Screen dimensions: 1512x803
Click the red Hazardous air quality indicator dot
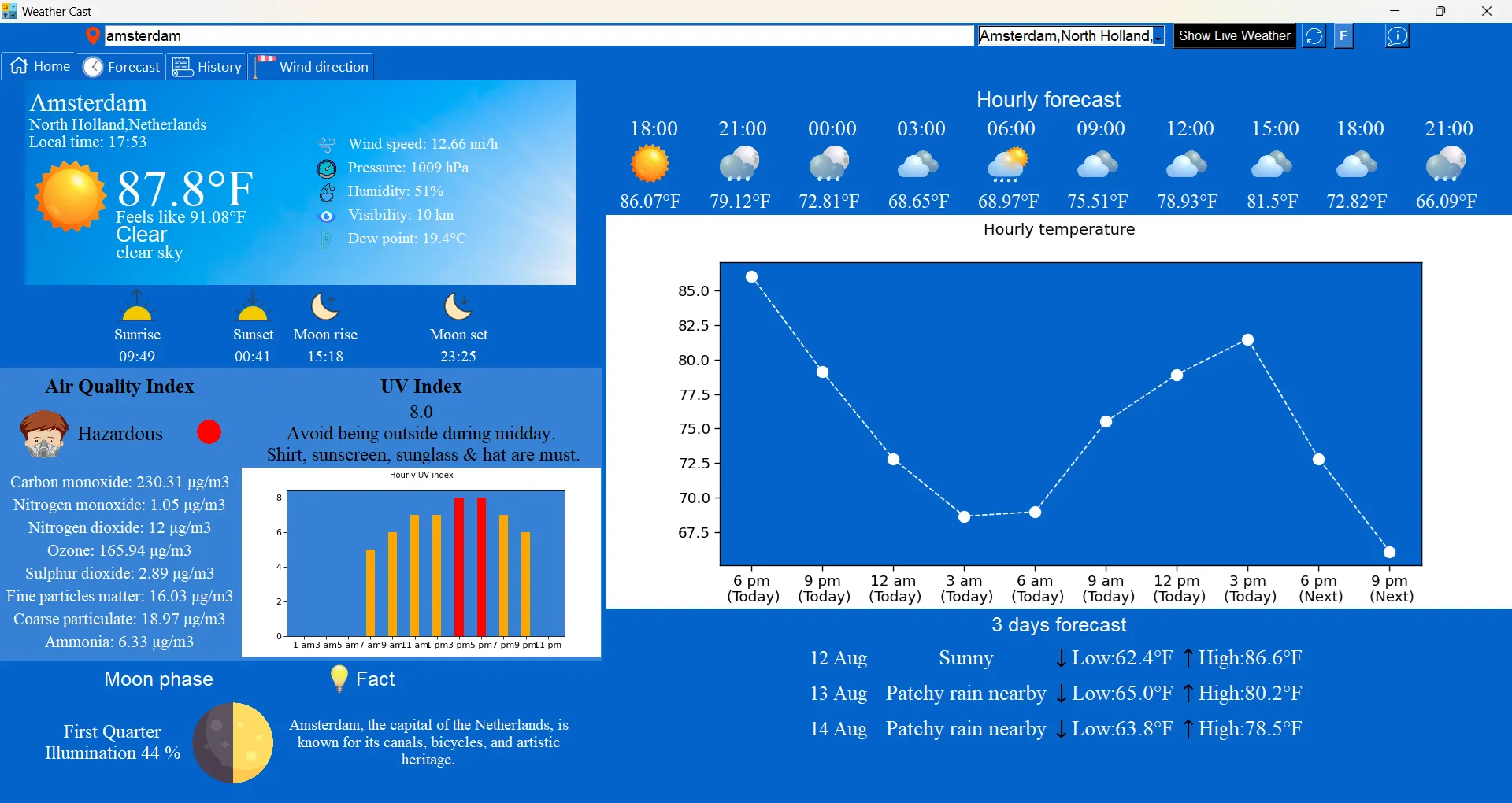(x=209, y=432)
